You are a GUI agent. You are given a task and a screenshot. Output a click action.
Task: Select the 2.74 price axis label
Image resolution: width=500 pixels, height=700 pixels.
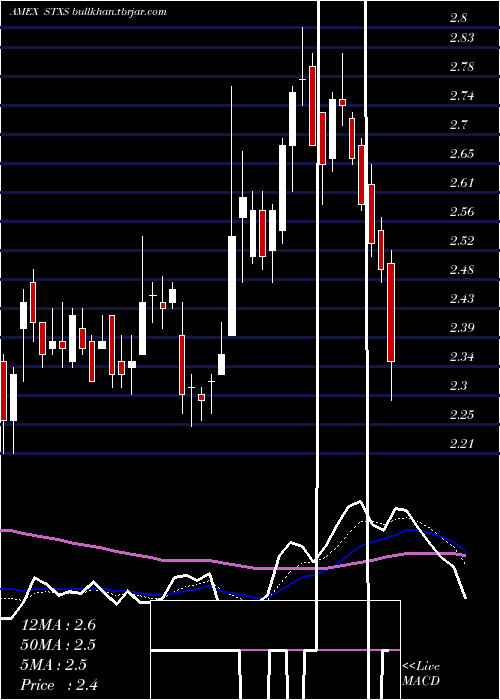click(462, 96)
